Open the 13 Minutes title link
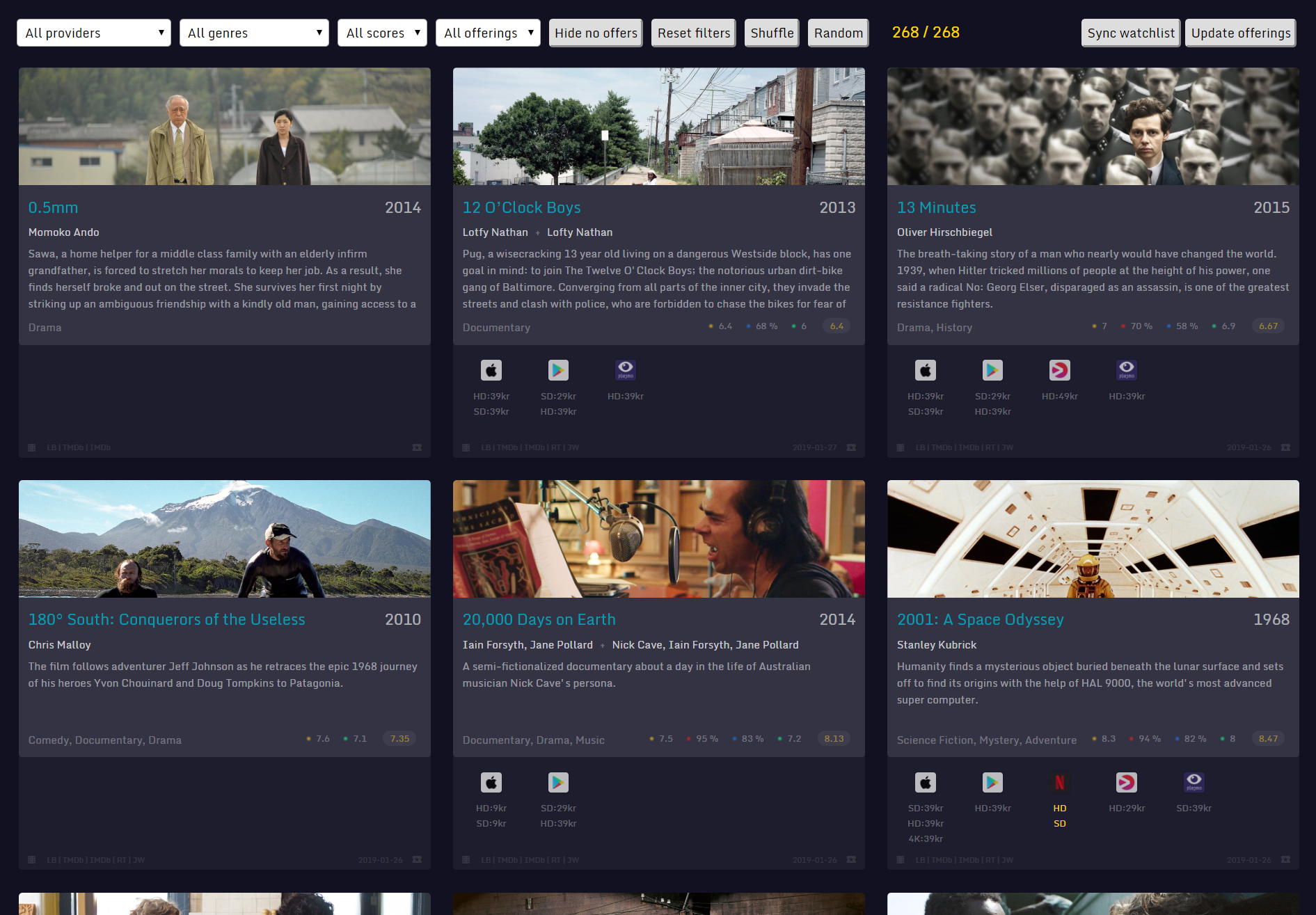The height and width of the screenshot is (915, 1316). click(936, 207)
